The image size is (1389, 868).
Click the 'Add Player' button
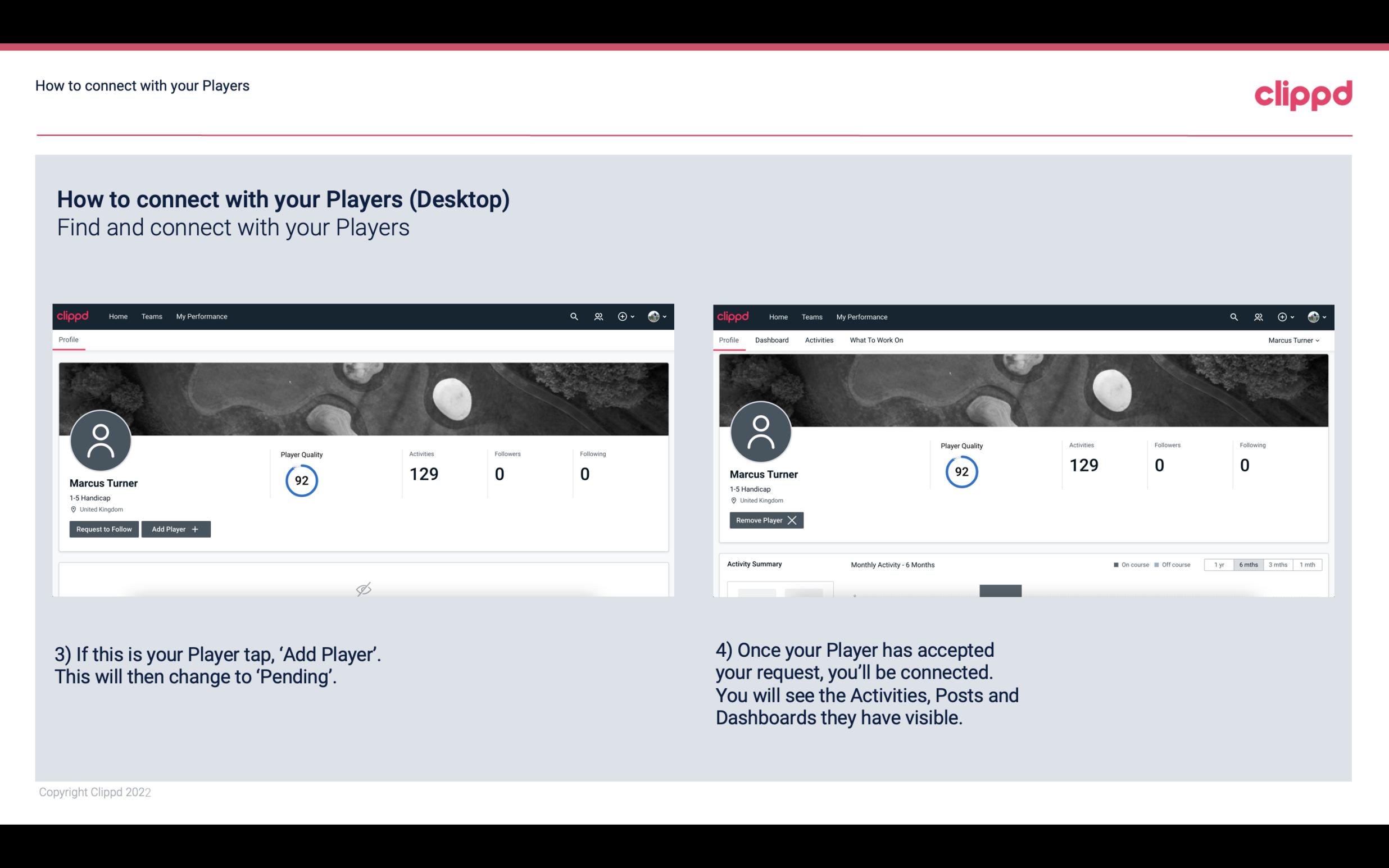point(176,529)
